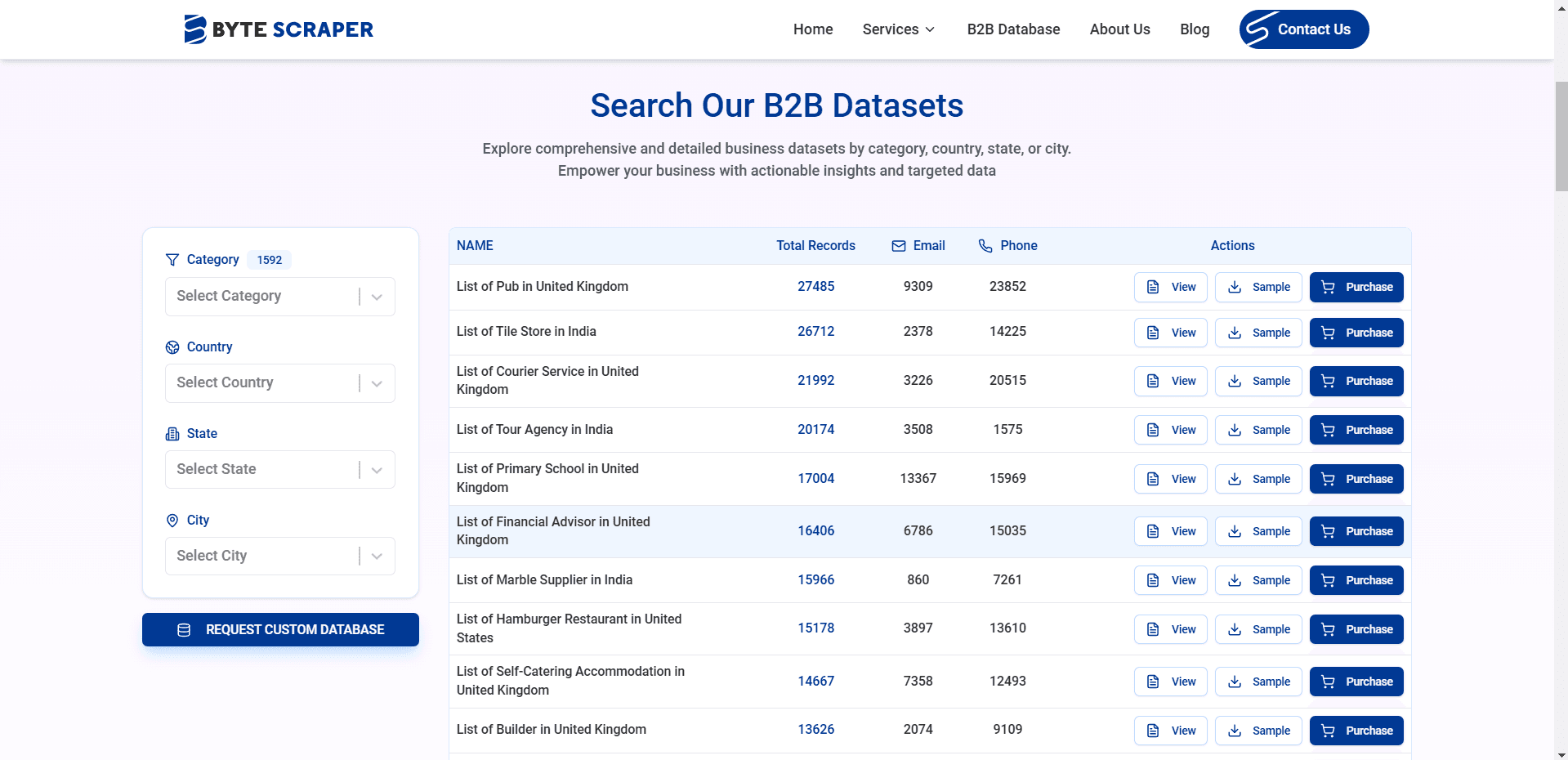The height and width of the screenshot is (760, 1568).
Task: Click the phone icon in Phone column header
Action: pyautogui.click(x=985, y=245)
